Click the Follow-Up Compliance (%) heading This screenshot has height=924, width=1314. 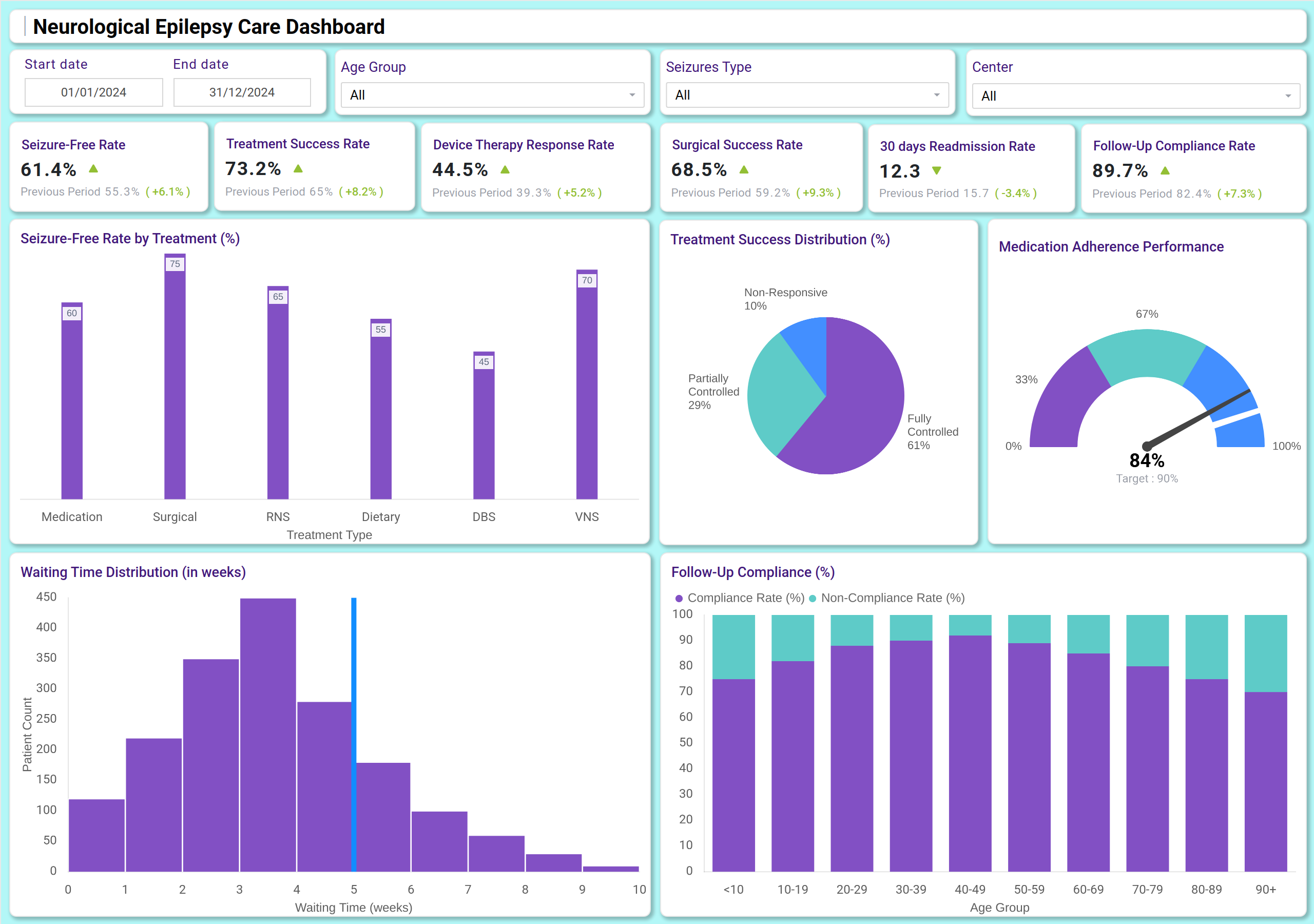(753, 572)
